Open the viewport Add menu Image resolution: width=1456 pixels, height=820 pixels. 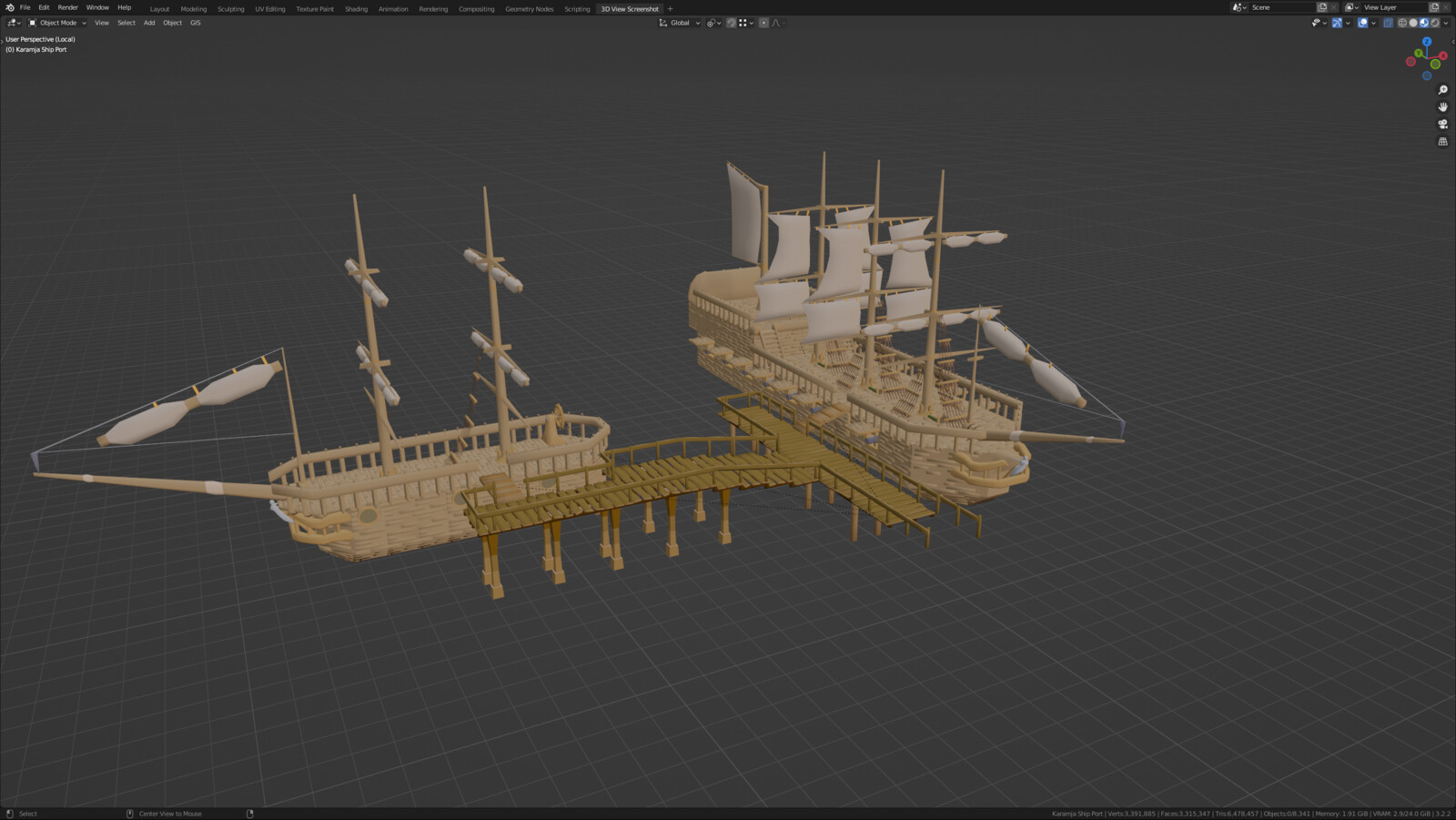point(149,23)
